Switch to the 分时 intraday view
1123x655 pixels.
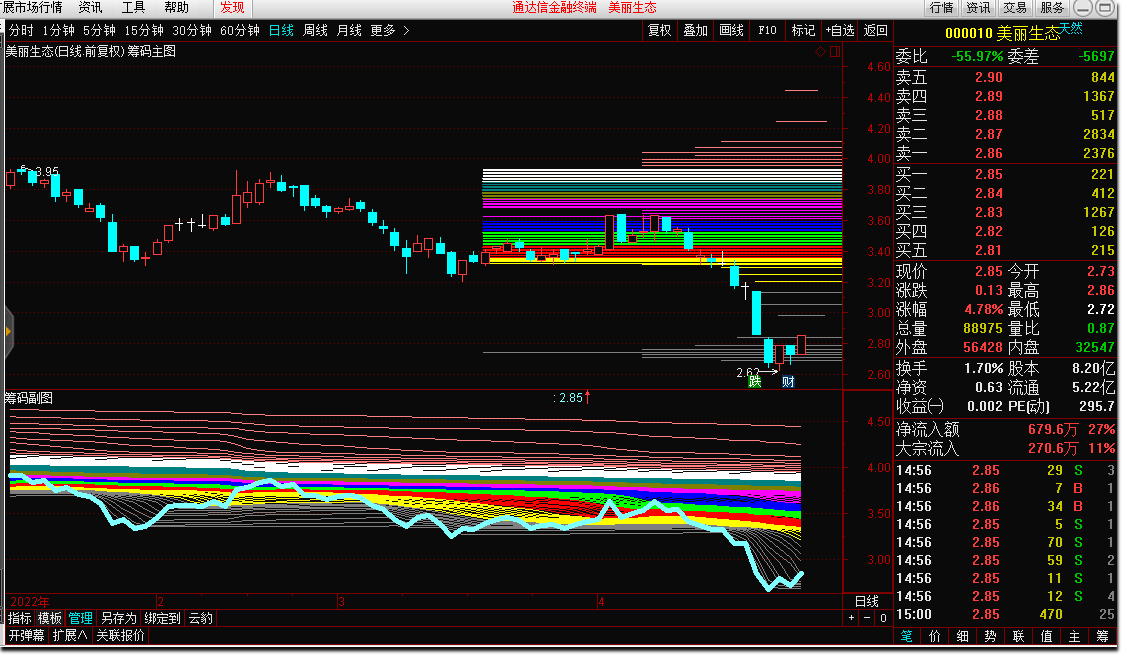point(21,30)
